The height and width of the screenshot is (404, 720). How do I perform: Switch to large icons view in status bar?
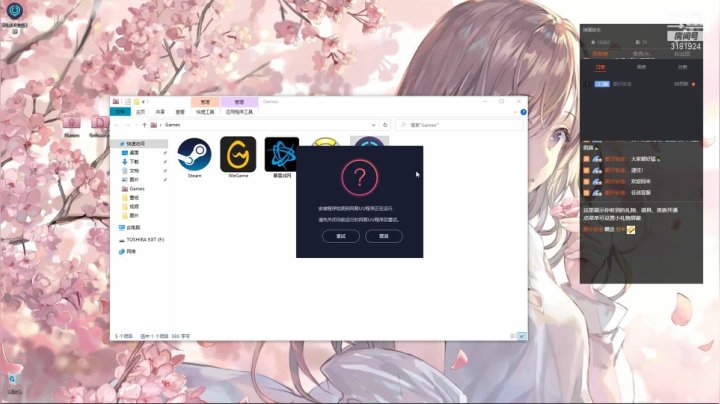pyautogui.click(x=522, y=337)
